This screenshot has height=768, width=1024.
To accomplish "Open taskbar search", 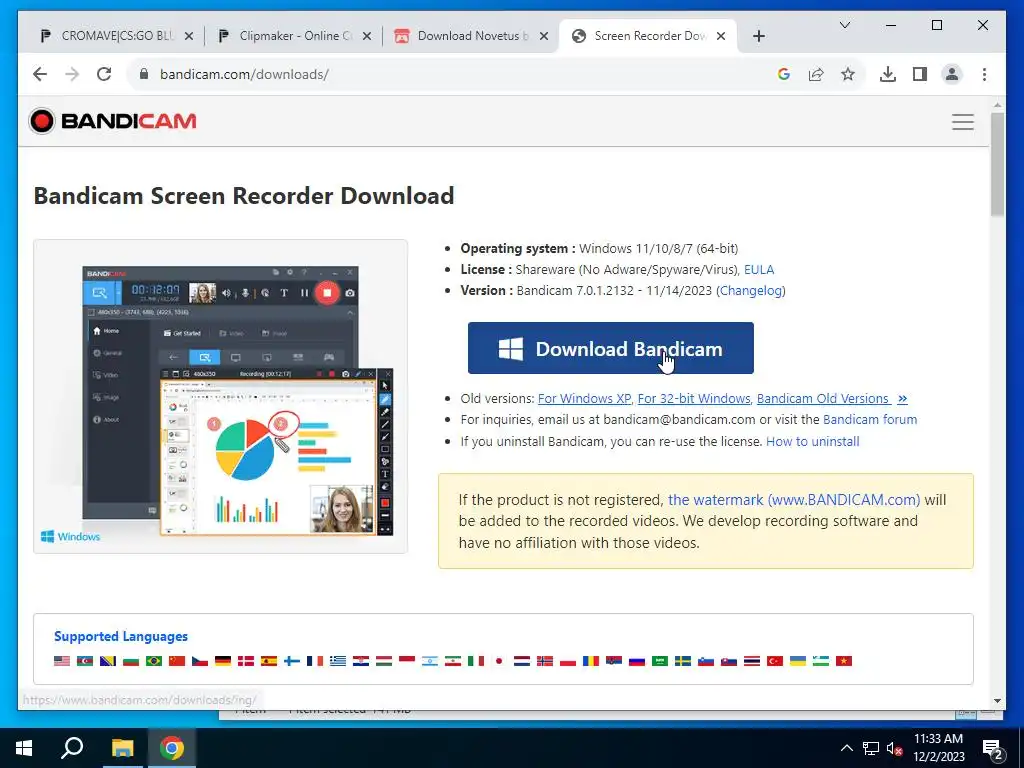I will click(x=72, y=748).
